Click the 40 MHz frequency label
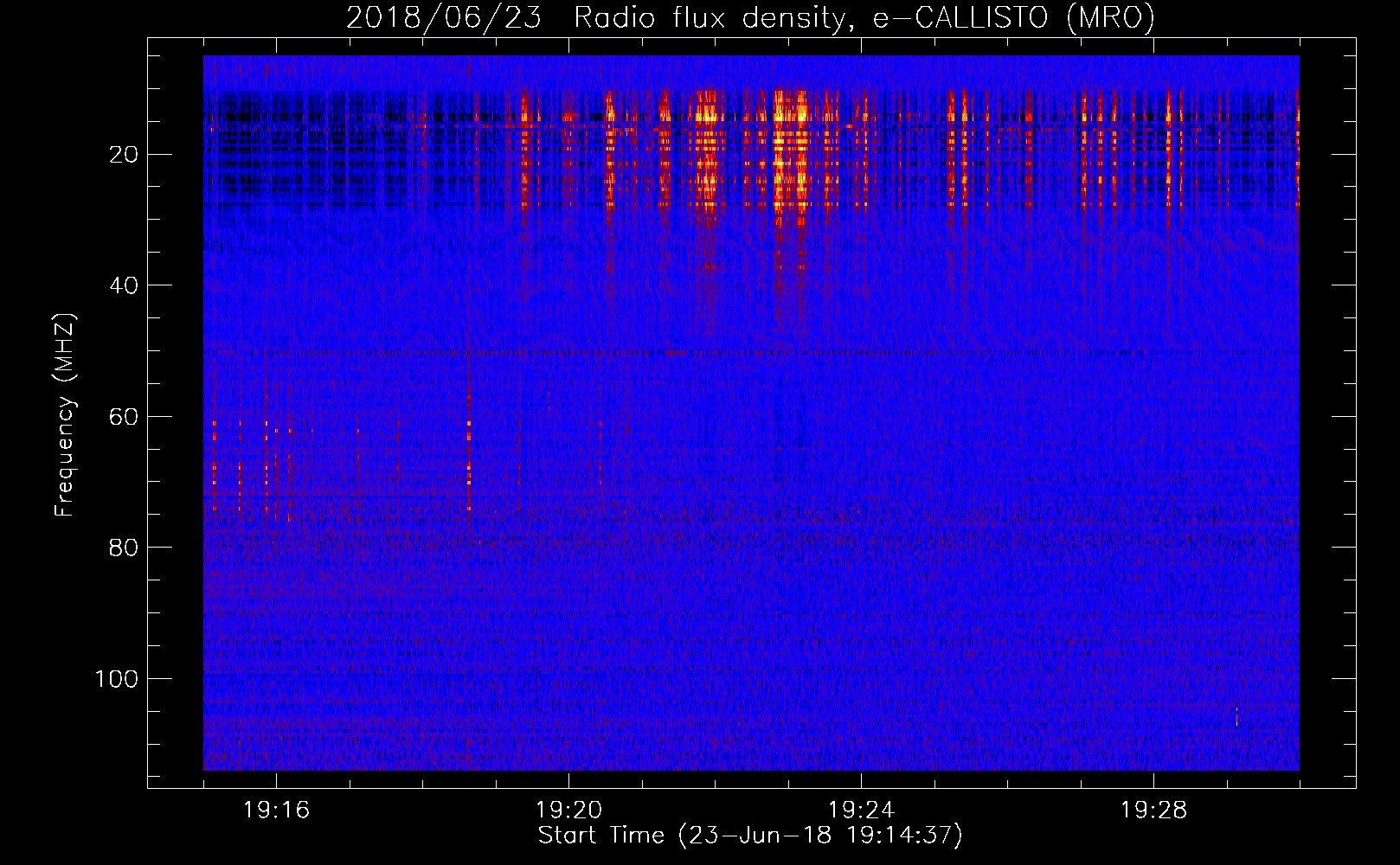The width and height of the screenshot is (1400, 865). 125,285
